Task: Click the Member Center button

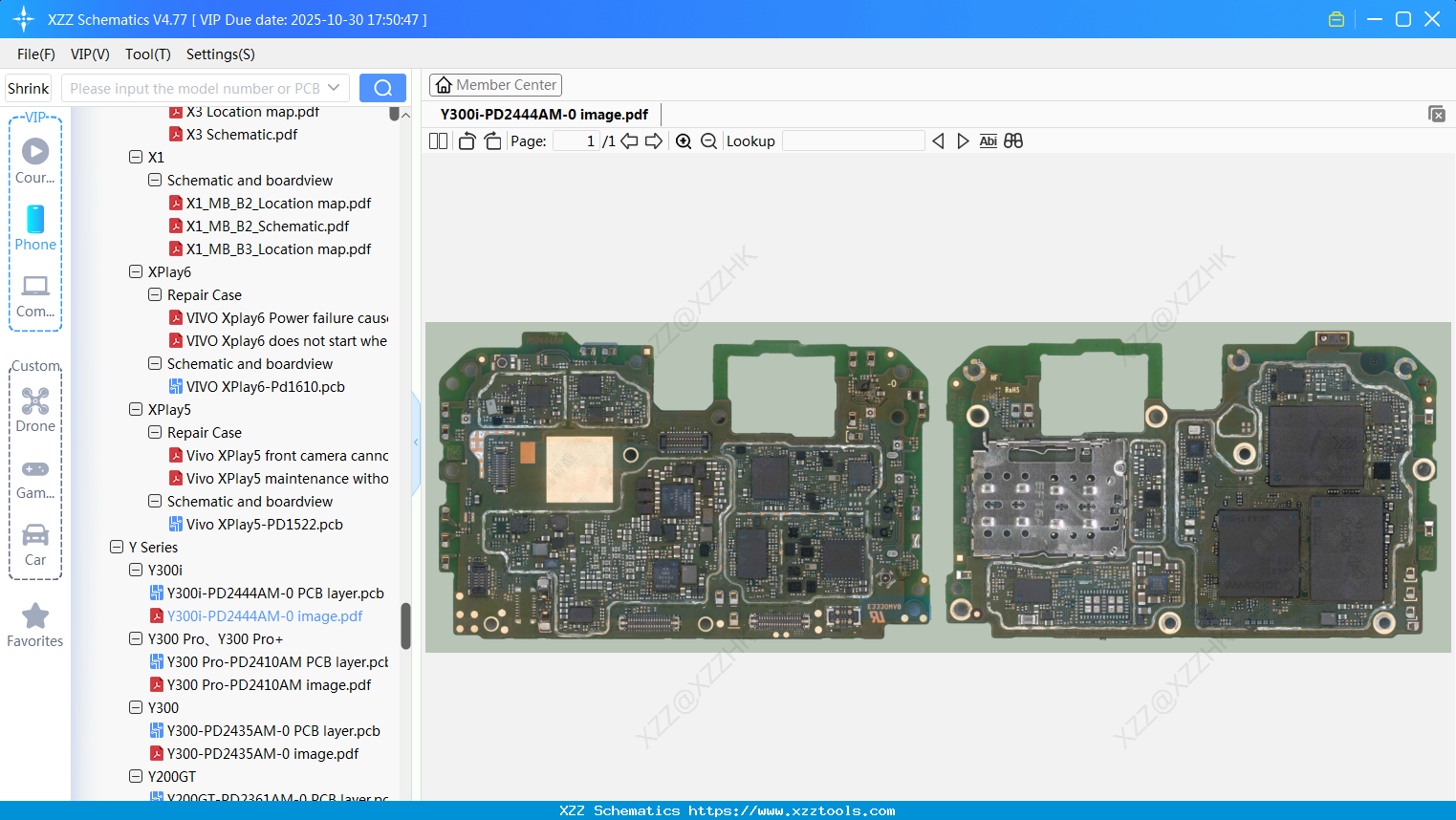Action: coord(495,84)
